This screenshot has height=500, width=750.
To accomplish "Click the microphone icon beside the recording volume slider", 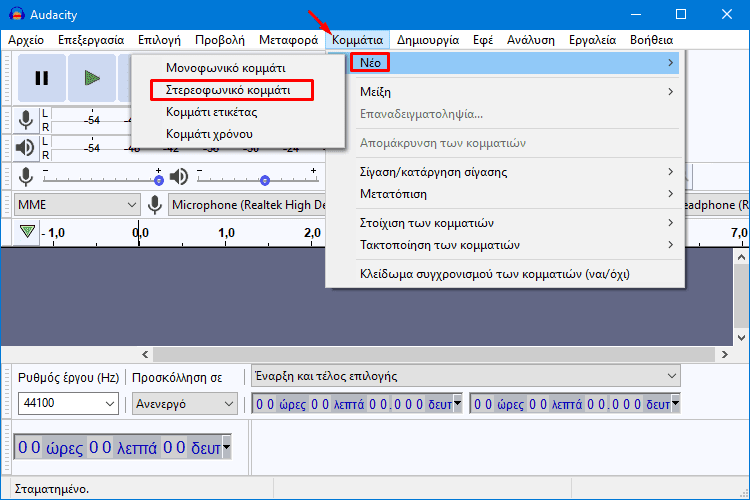I will coord(26,177).
